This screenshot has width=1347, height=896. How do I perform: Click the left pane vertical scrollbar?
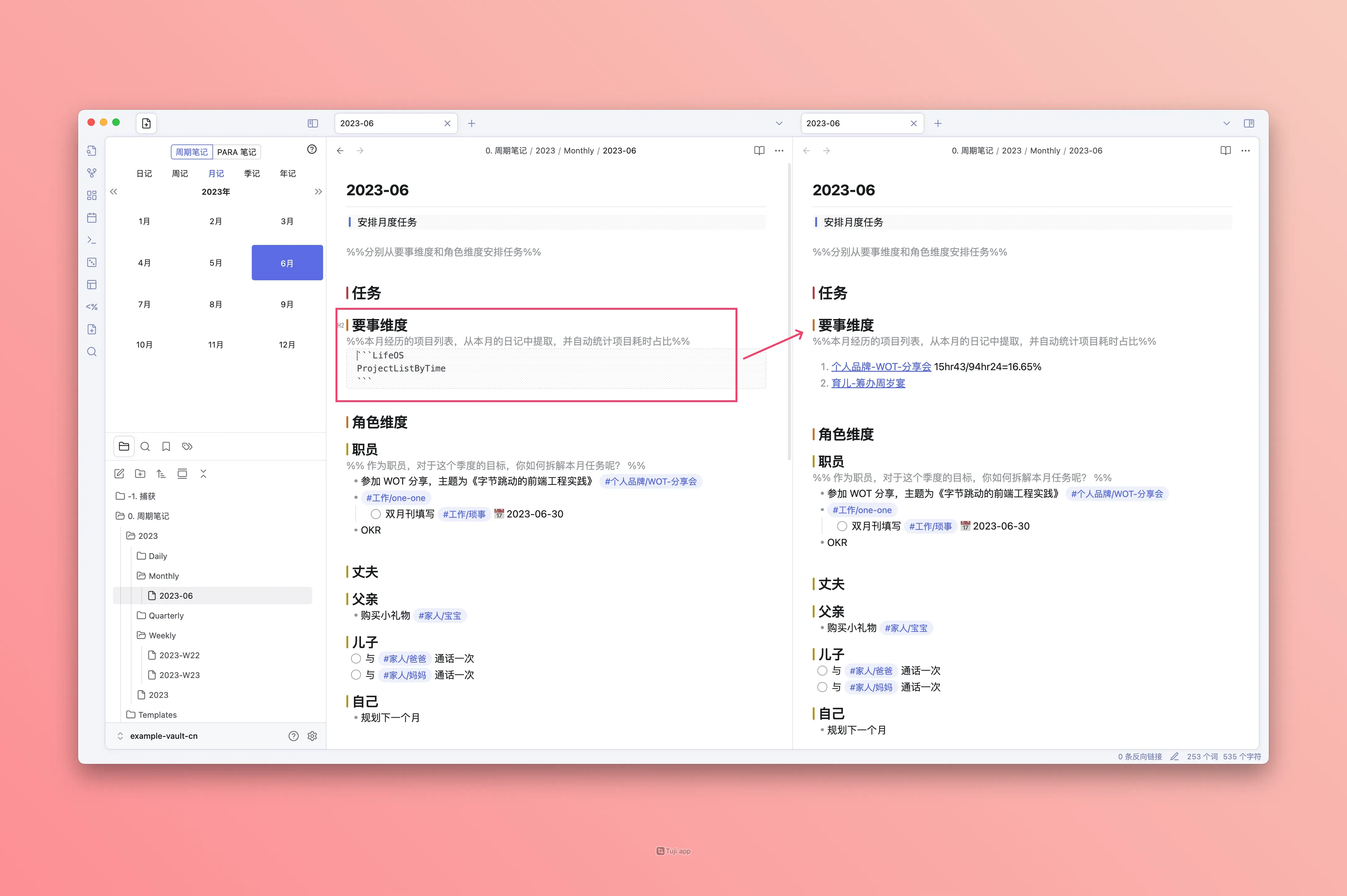click(789, 311)
